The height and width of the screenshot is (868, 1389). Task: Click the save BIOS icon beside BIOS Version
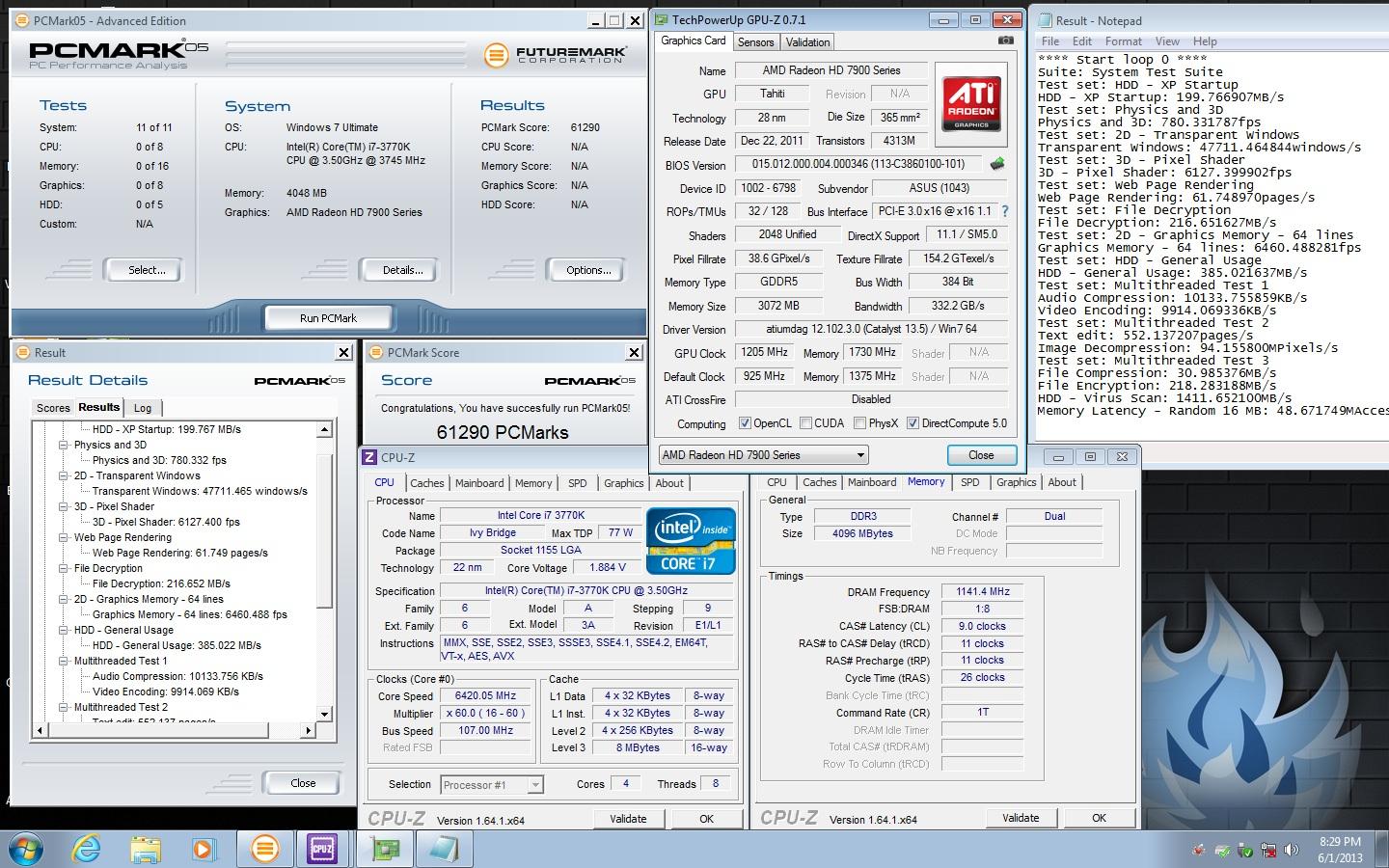(x=997, y=164)
